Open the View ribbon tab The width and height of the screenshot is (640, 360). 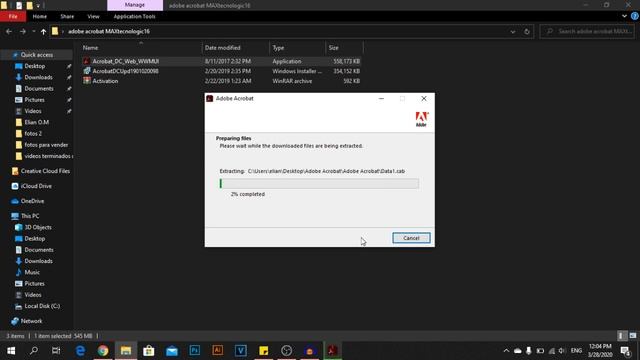pyautogui.click(x=93, y=16)
